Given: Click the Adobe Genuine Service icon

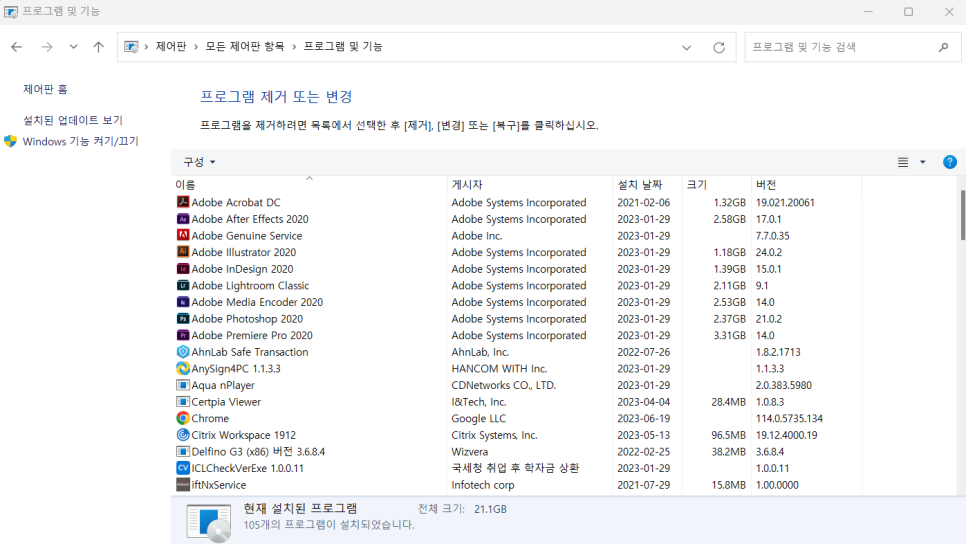Looking at the screenshot, I should pos(183,235).
